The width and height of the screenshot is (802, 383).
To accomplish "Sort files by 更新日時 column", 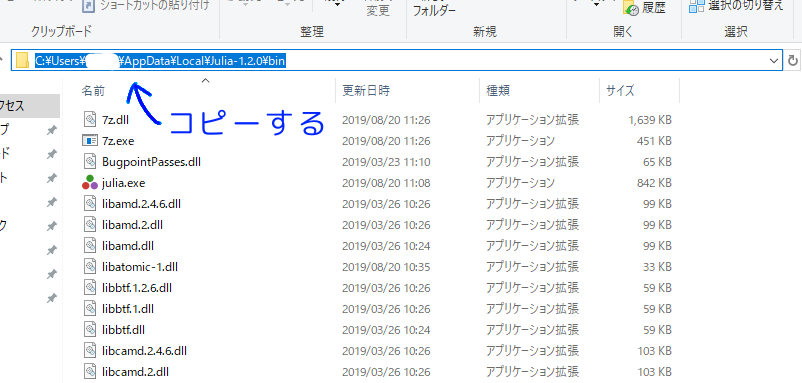I will pos(366,91).
